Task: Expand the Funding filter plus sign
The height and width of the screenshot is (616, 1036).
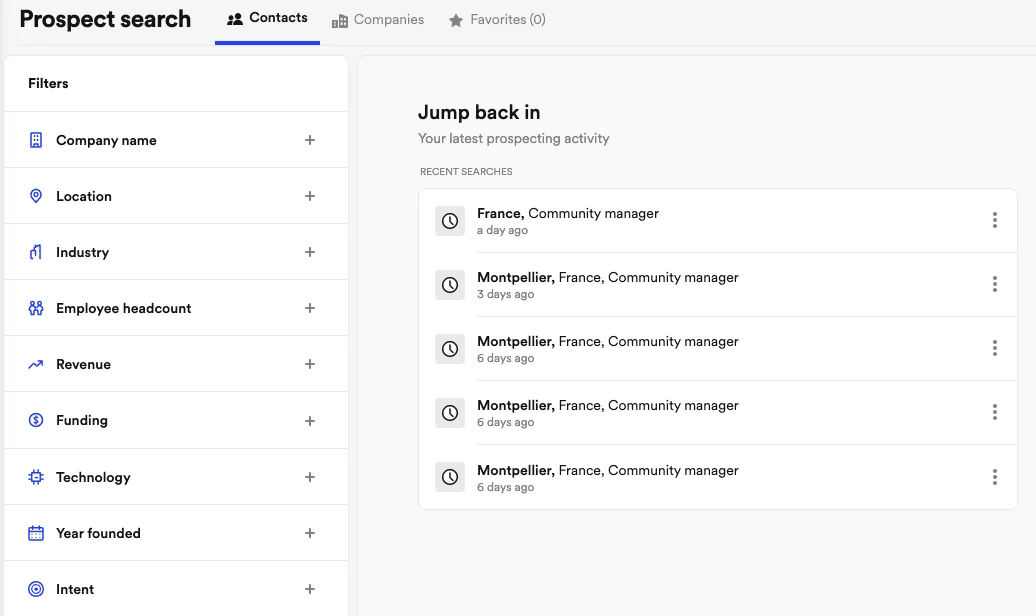Action: point(310,421)
